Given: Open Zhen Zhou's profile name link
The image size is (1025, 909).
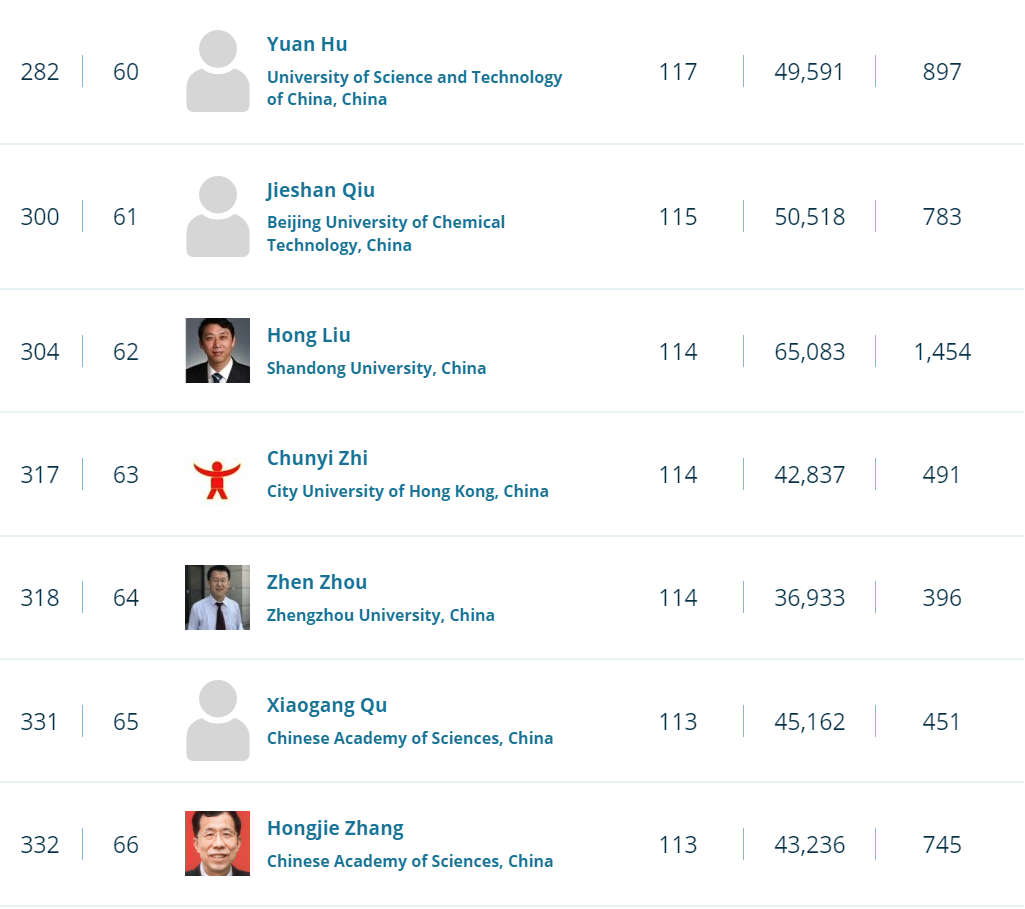Looking at the screenshot, I should pyautogui.click(x=317, y=582).
